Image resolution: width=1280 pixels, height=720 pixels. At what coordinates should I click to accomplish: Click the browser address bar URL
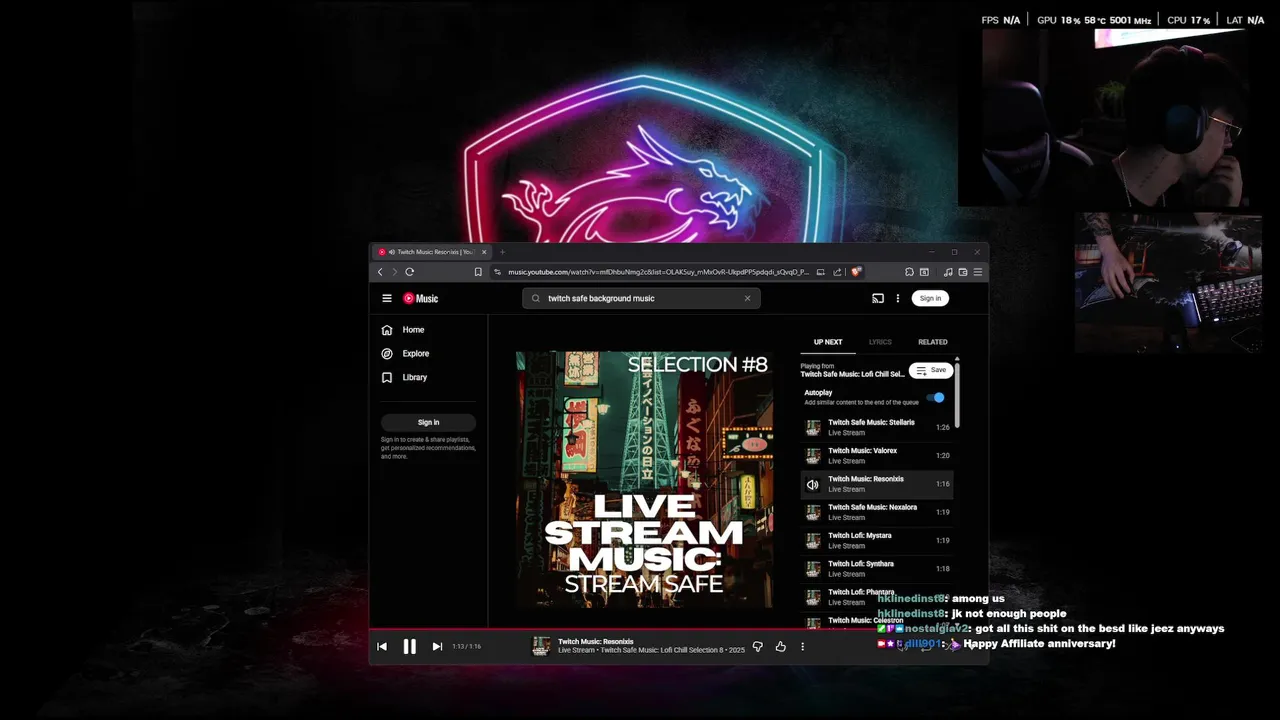658,272
